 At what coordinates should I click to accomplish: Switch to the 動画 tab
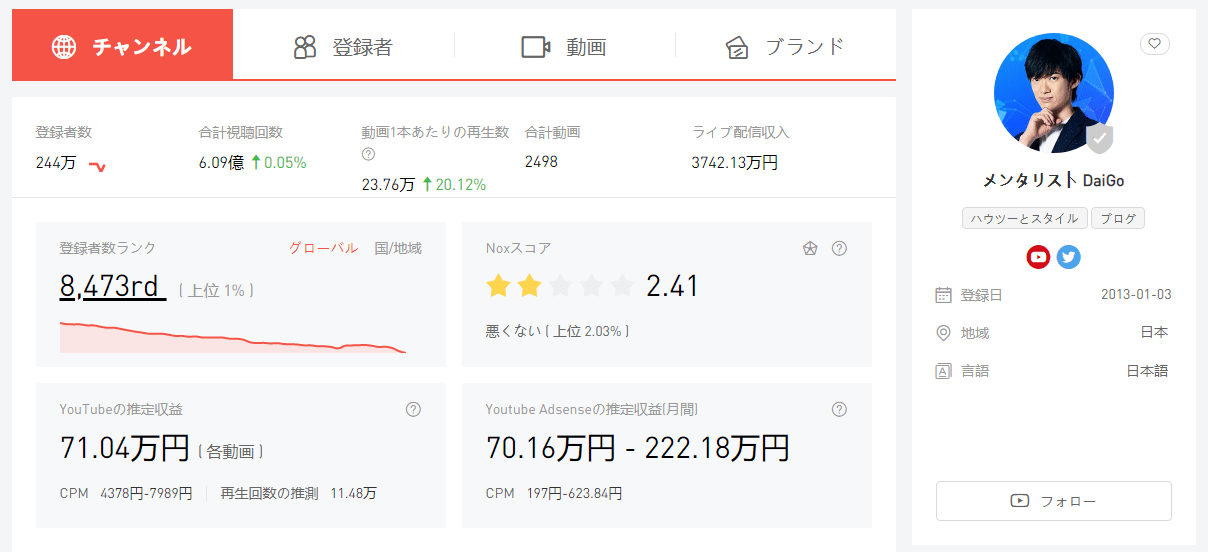pyautogui.click(x=564, y=47)
